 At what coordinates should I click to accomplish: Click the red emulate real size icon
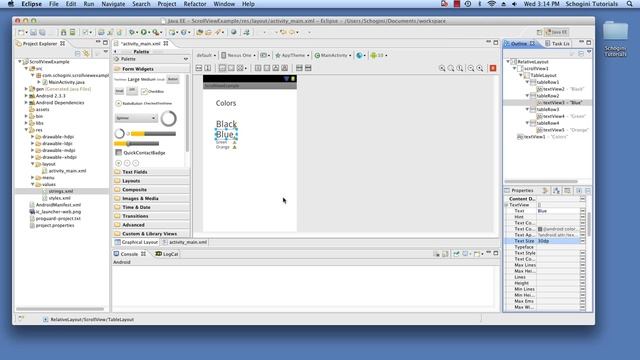pyautogui.click(x=493, y=68)
